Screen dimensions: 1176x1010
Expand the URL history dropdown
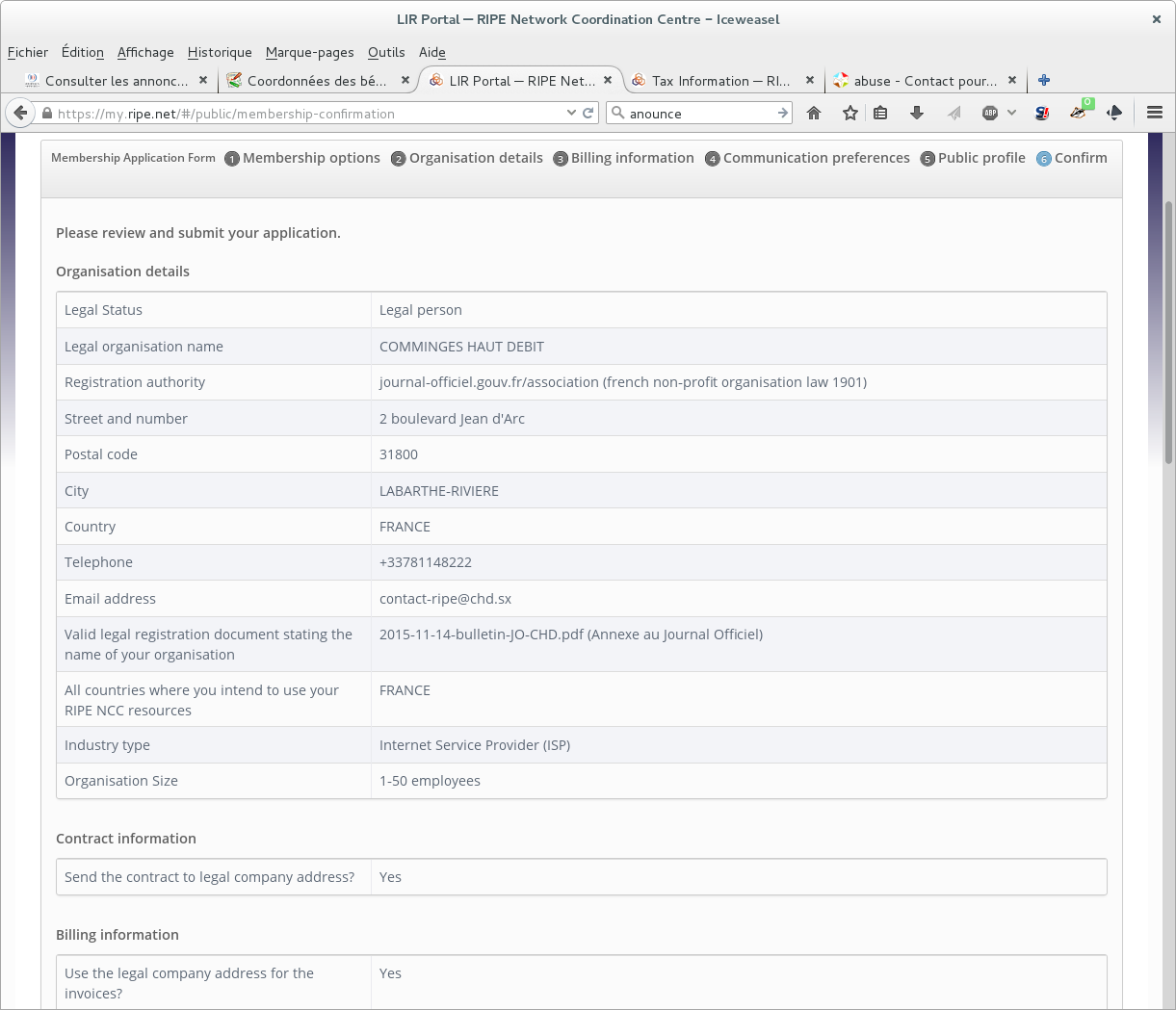coord(571,114)
